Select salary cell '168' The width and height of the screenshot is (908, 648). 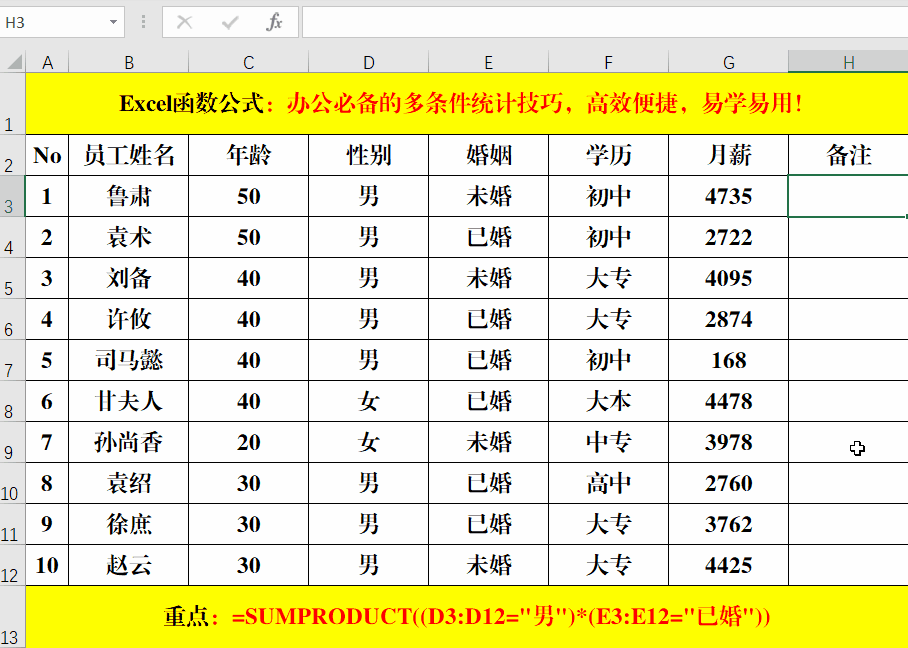[x=728, y=360]
